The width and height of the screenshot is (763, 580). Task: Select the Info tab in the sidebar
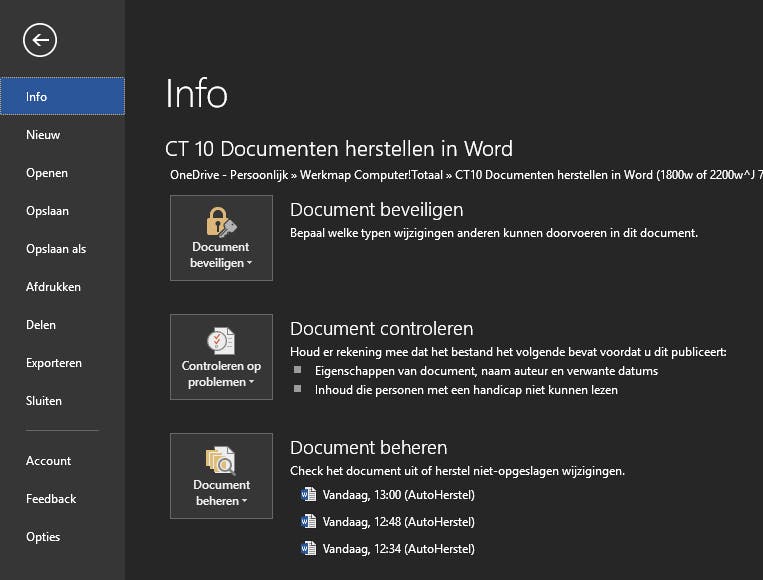(x=63, y=96)
